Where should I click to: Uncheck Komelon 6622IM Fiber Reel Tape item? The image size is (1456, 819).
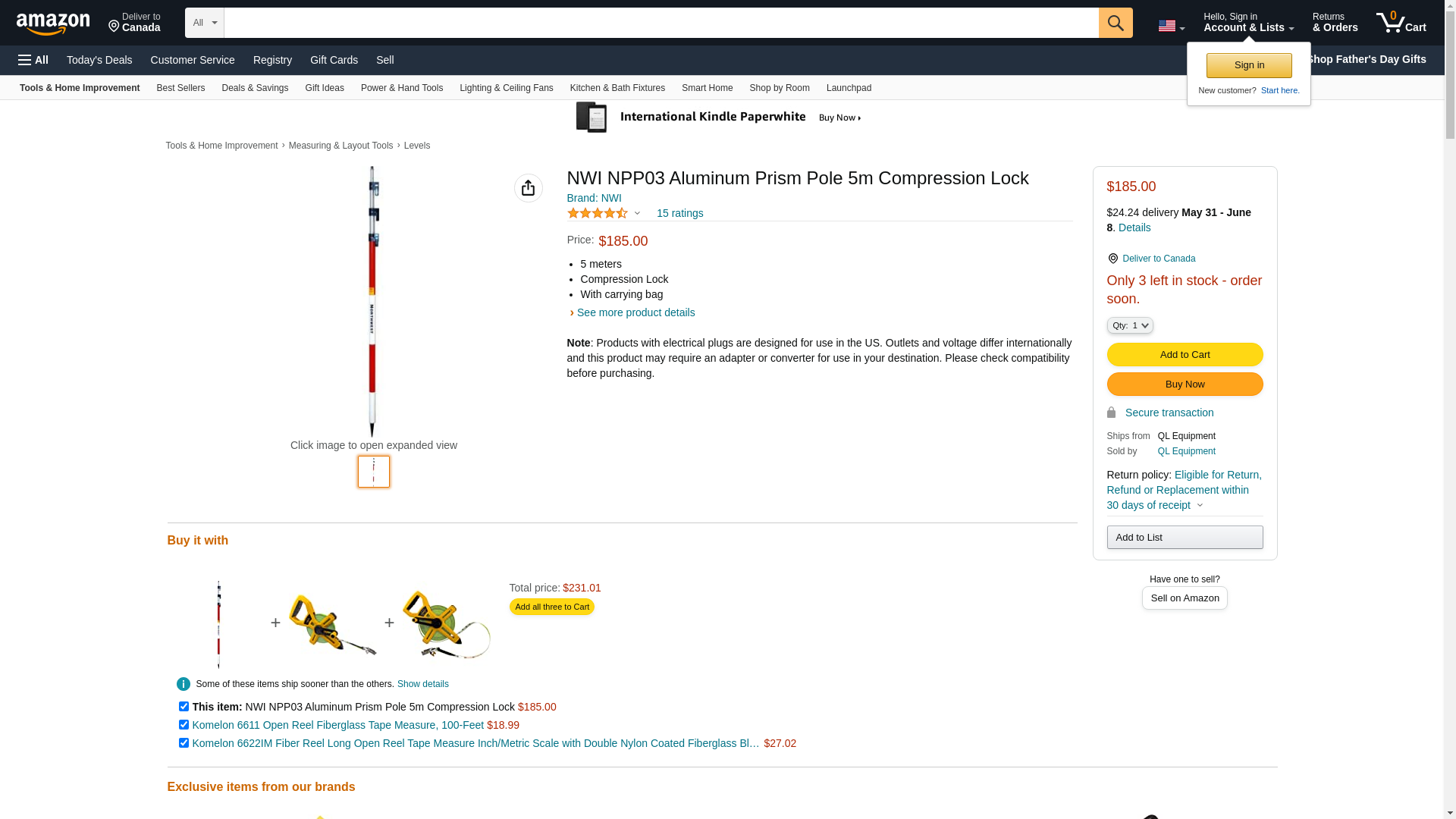[x=184, y=743]
